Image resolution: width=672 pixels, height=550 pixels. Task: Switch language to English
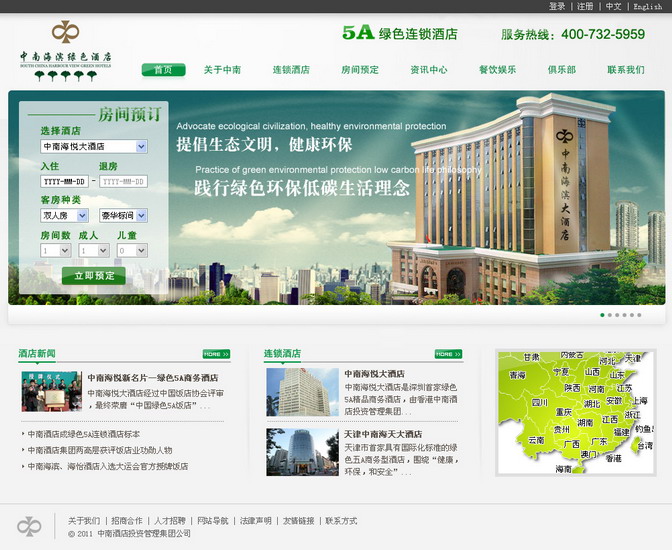pos(648,6)
